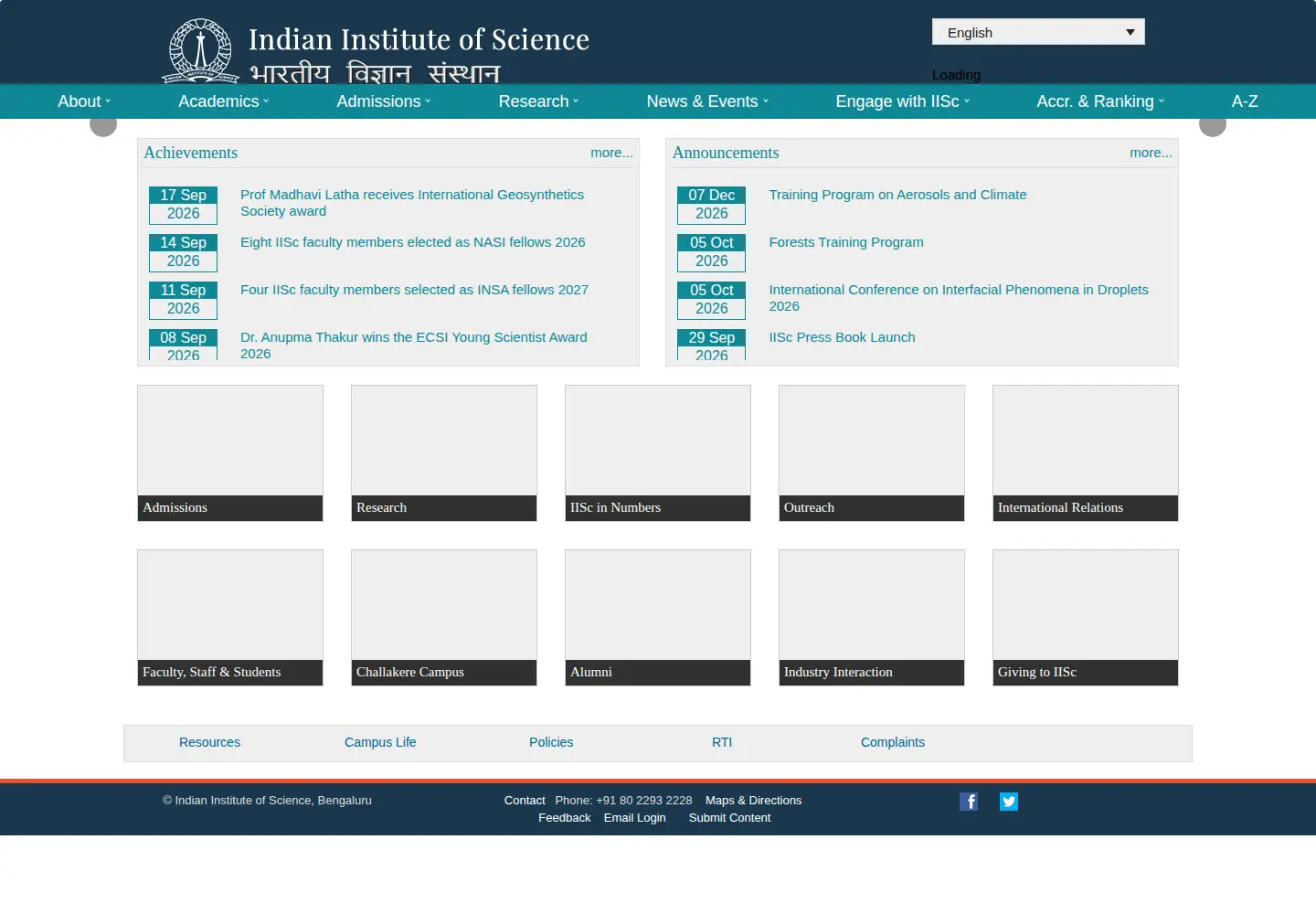The height and width of the screenshot is (914, 1316).
Task: Expand the Admissions nav menu
Action: pyautogui.click(x=384, y=101)
